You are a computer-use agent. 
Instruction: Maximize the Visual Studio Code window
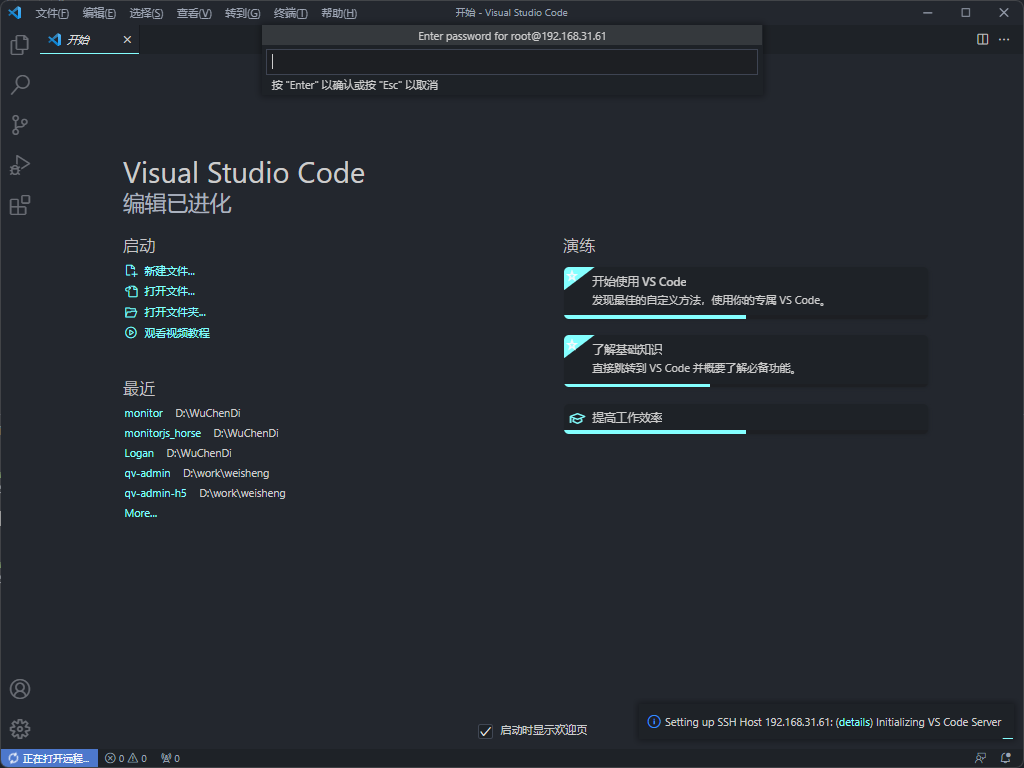pyautogui.click(x=966, y=12)
